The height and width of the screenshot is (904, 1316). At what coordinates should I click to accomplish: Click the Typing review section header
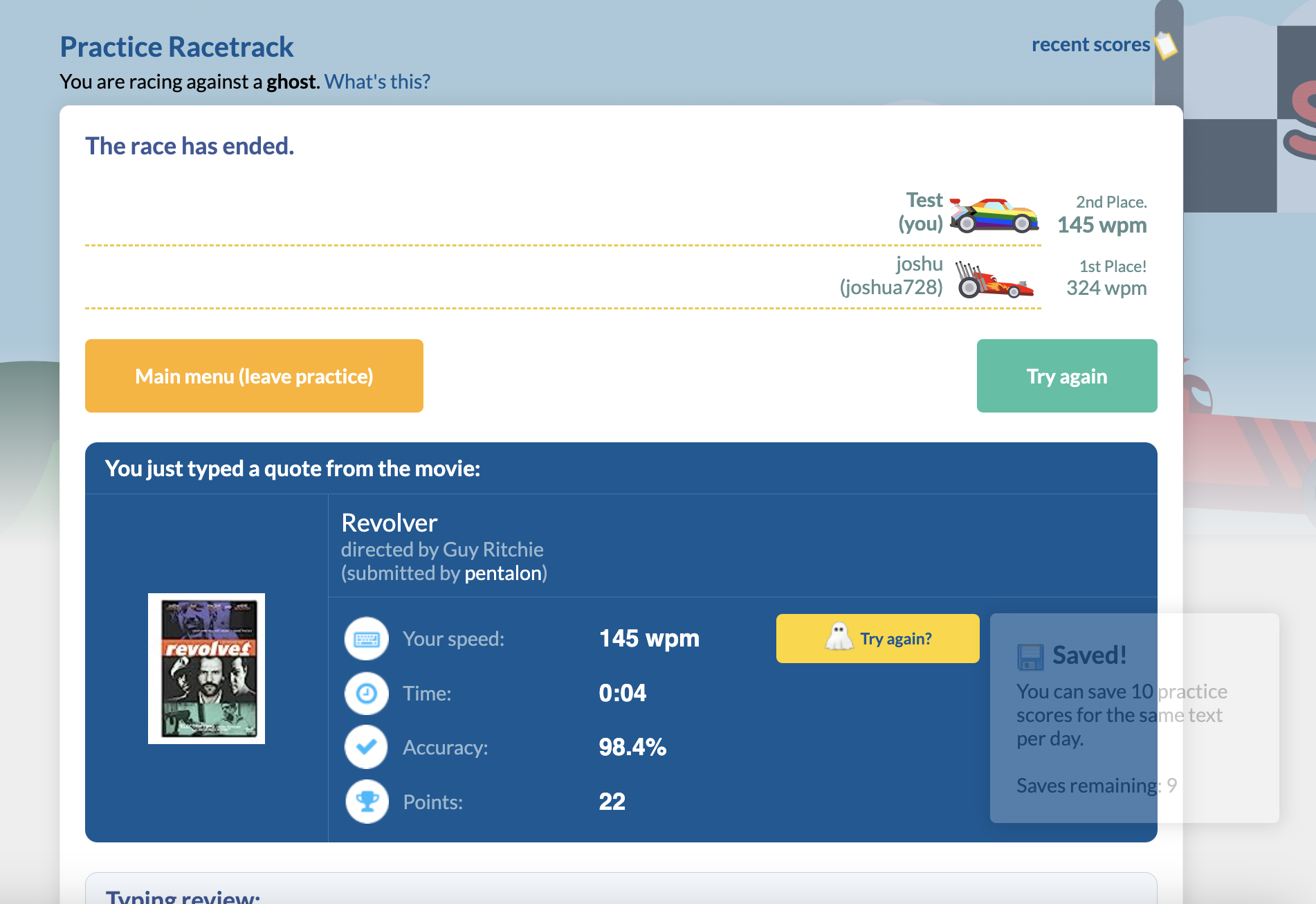183,896
